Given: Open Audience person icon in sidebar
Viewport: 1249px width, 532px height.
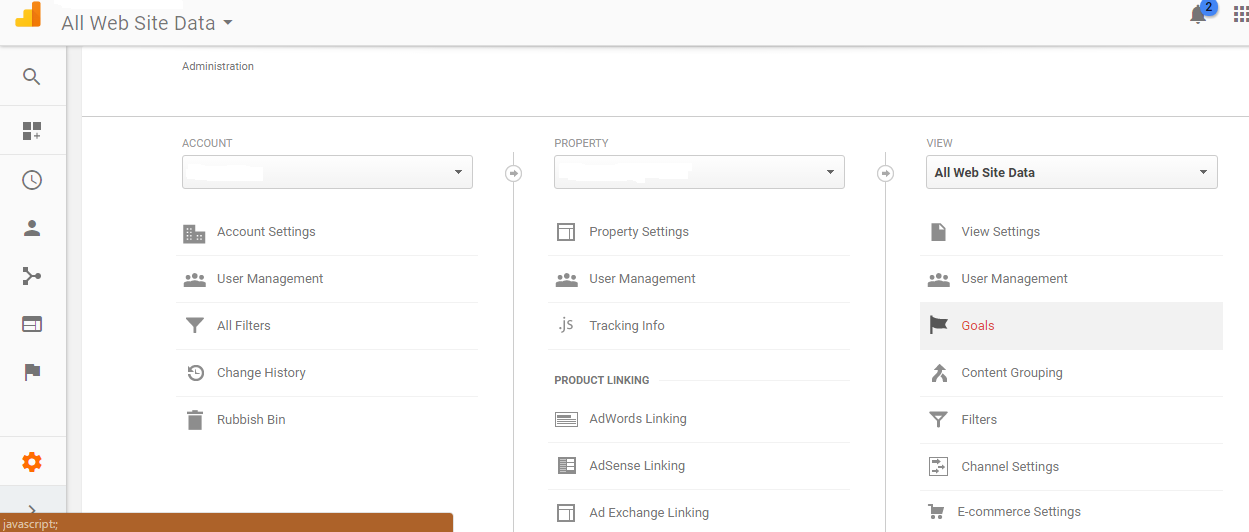Looking at the screenshot, I should 32,228.
